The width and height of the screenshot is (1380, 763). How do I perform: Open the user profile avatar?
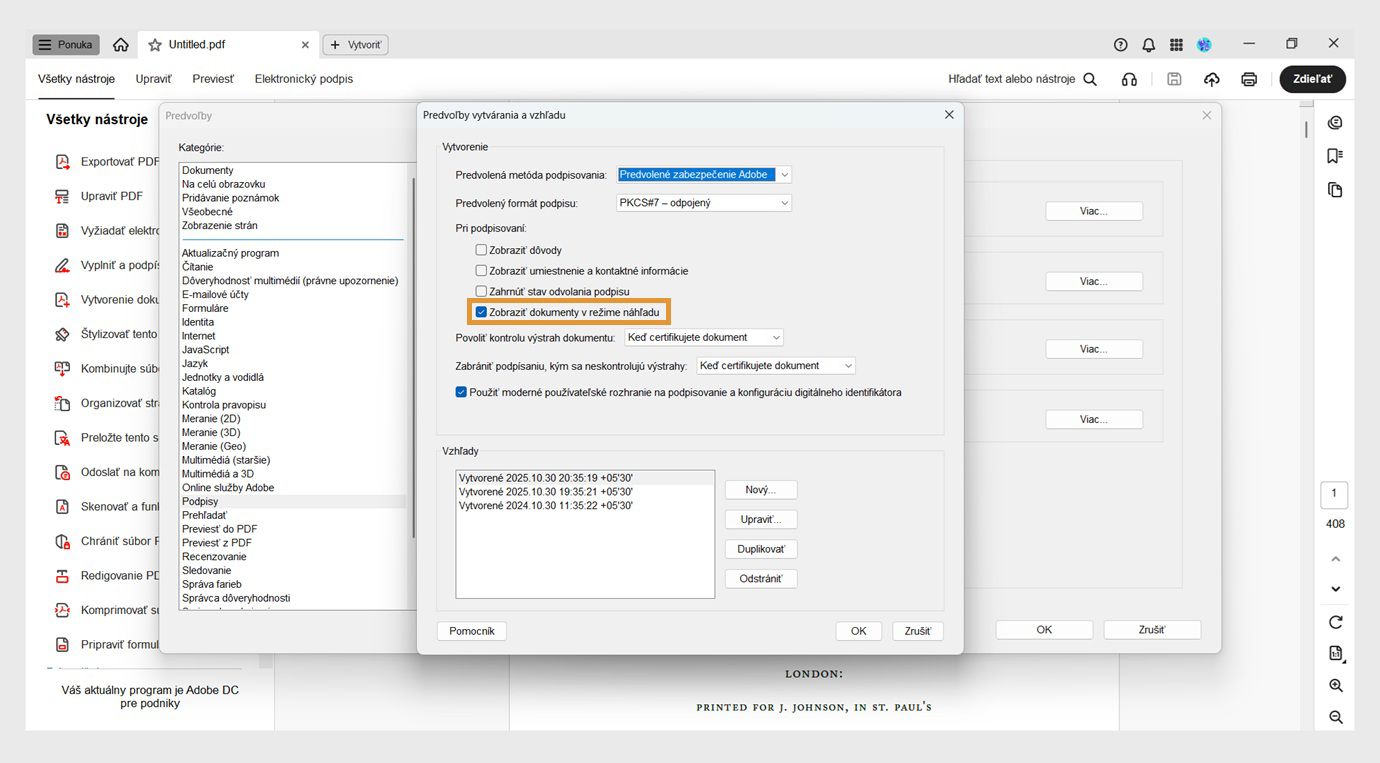[1204, 45]
